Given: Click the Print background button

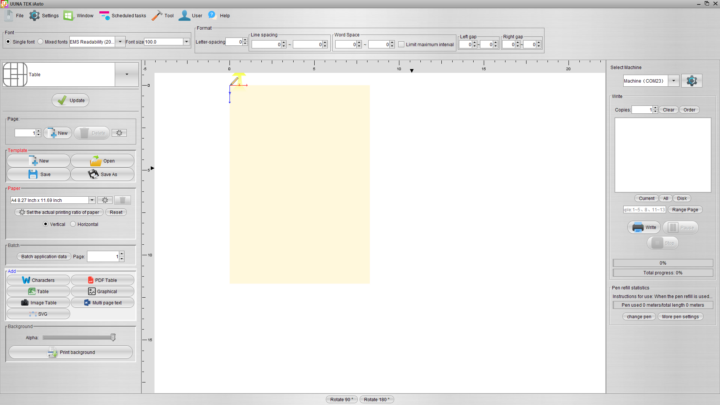Looking at the screenshot, I should (71, 352).
